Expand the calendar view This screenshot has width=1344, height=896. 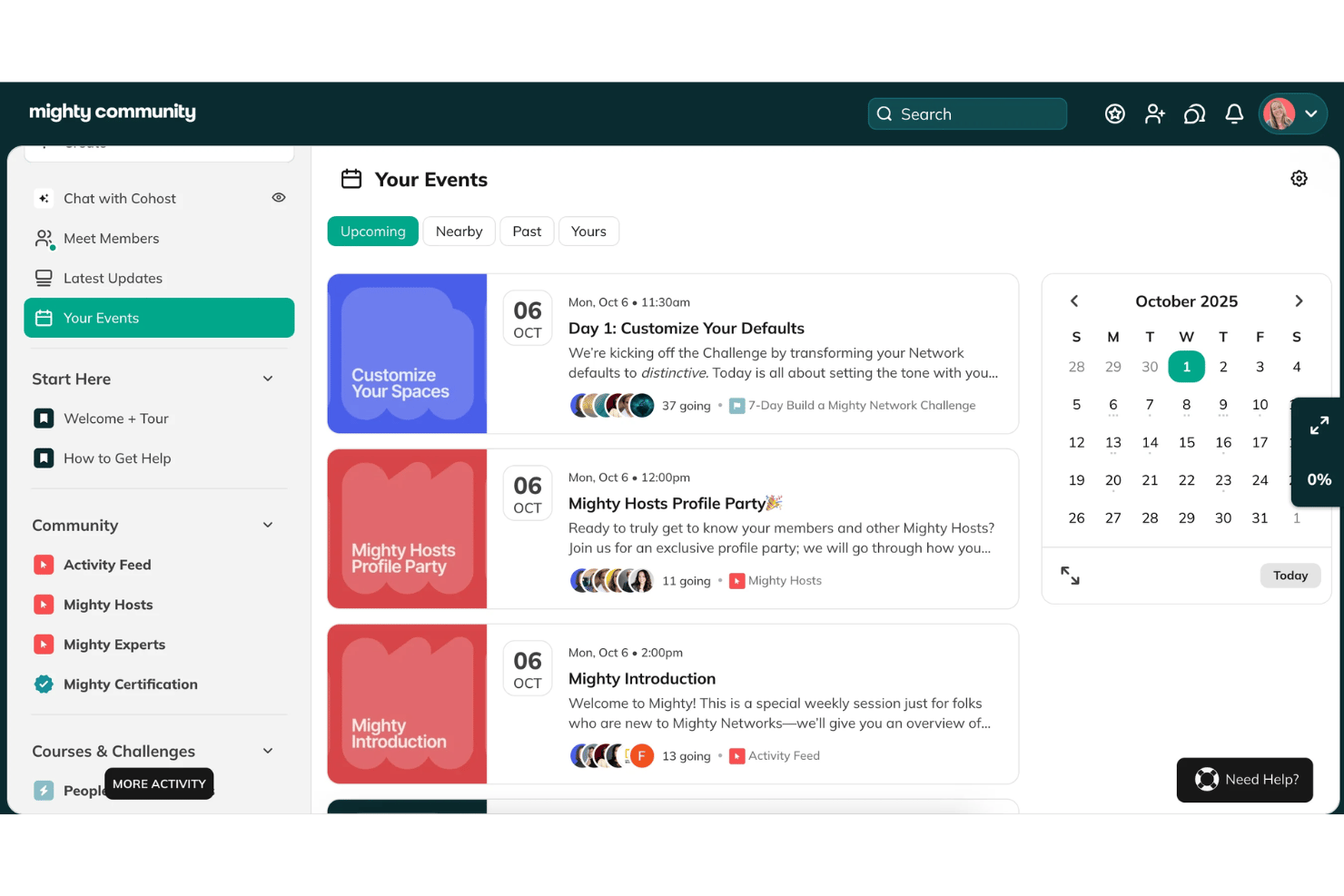click(1071, 576)
